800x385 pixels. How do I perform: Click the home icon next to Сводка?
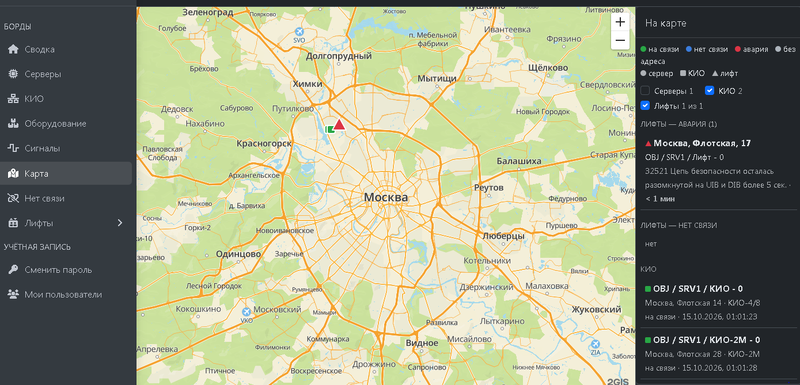click(13, 49)
